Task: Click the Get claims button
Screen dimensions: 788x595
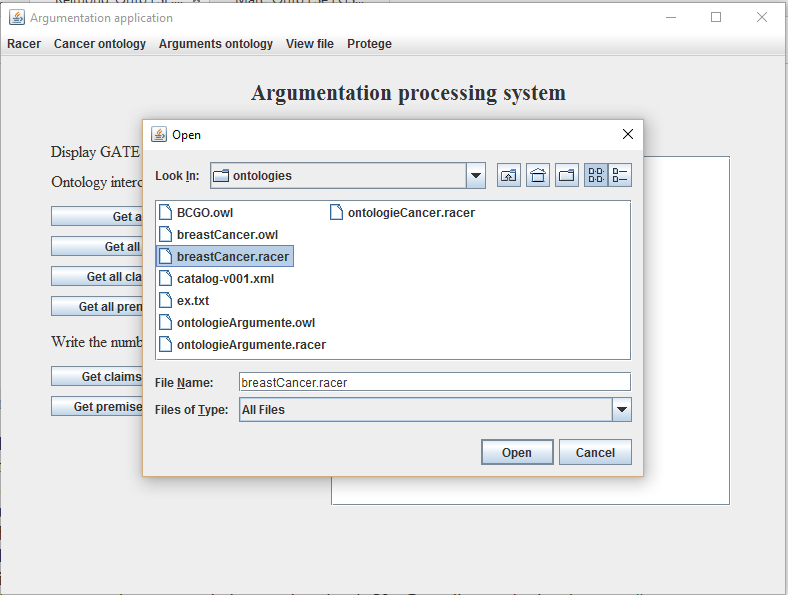Action: point(97,376)
